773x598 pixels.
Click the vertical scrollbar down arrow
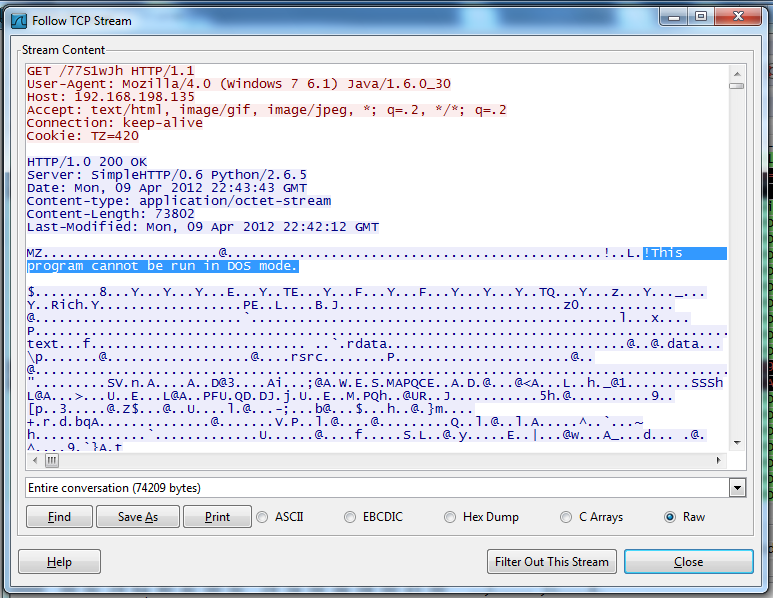[x=738, y=443]
